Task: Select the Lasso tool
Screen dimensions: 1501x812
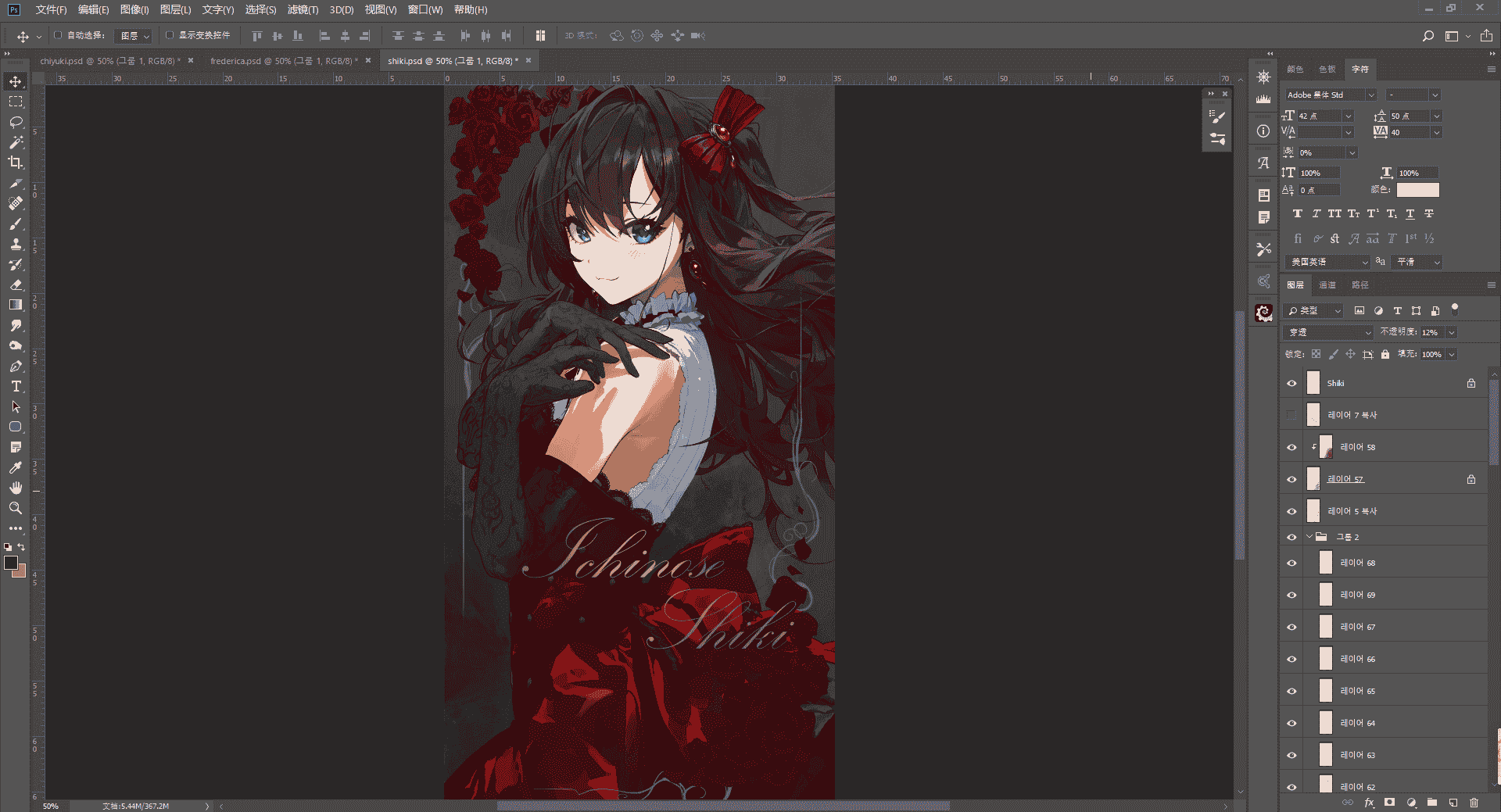Action: click(16, 122)
